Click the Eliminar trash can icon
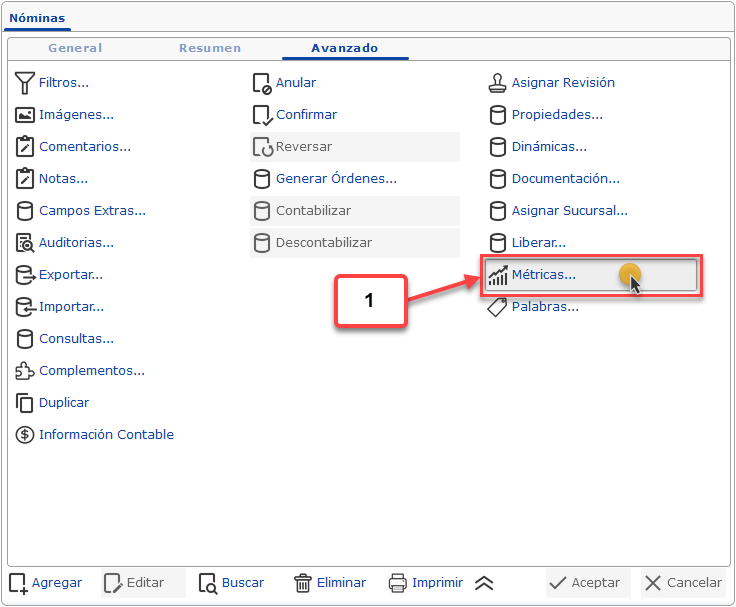The image size is (736, 607). click(x=302, y=583)
